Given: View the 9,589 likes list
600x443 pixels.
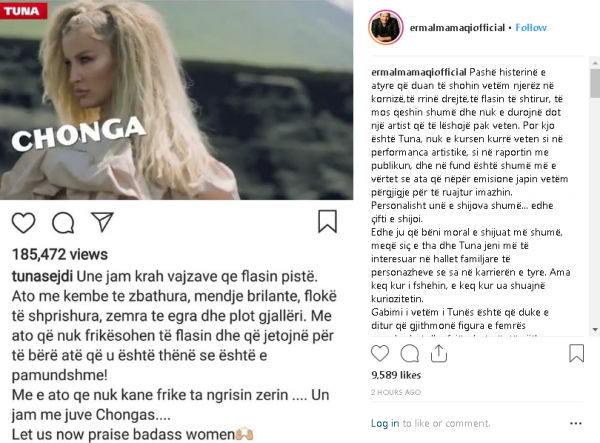Looking at the screenshot, I should pos(396,375).
